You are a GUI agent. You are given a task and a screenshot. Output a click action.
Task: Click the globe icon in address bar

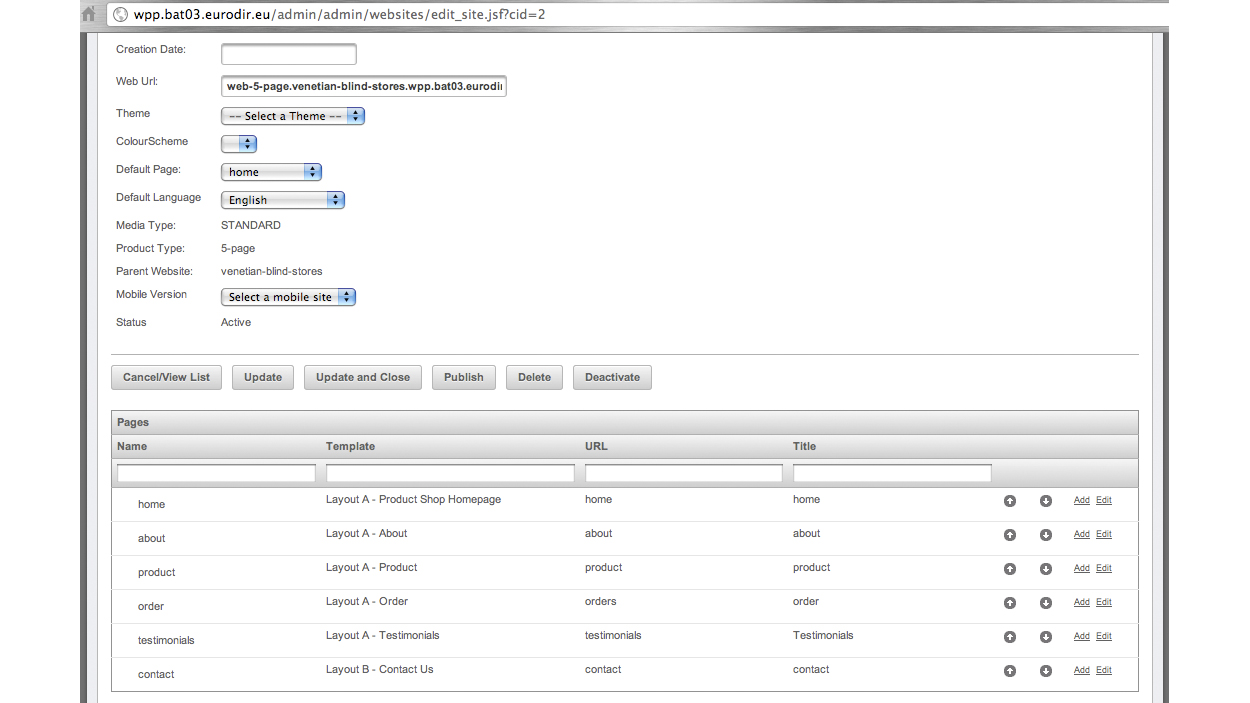coord(121,15)
